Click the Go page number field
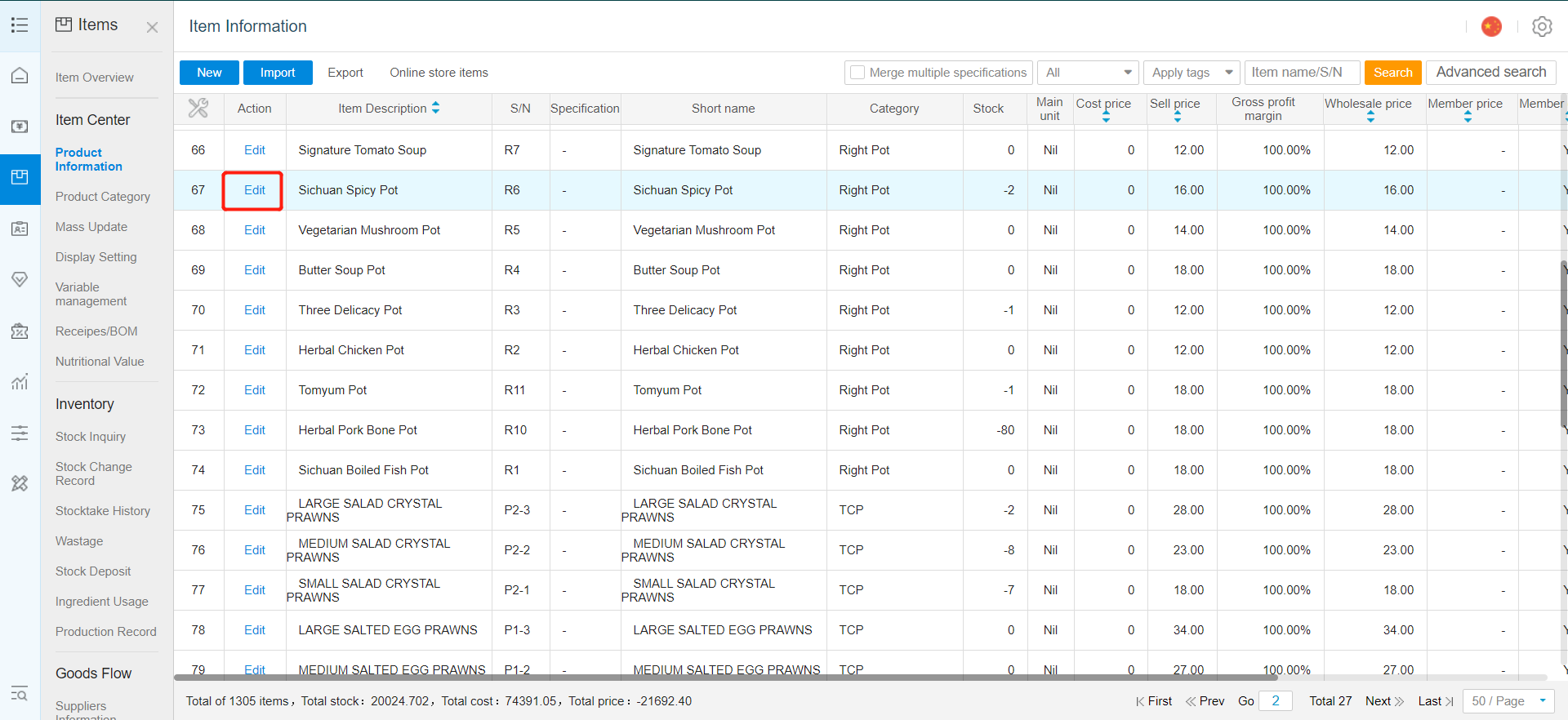 pos(1276,700)
